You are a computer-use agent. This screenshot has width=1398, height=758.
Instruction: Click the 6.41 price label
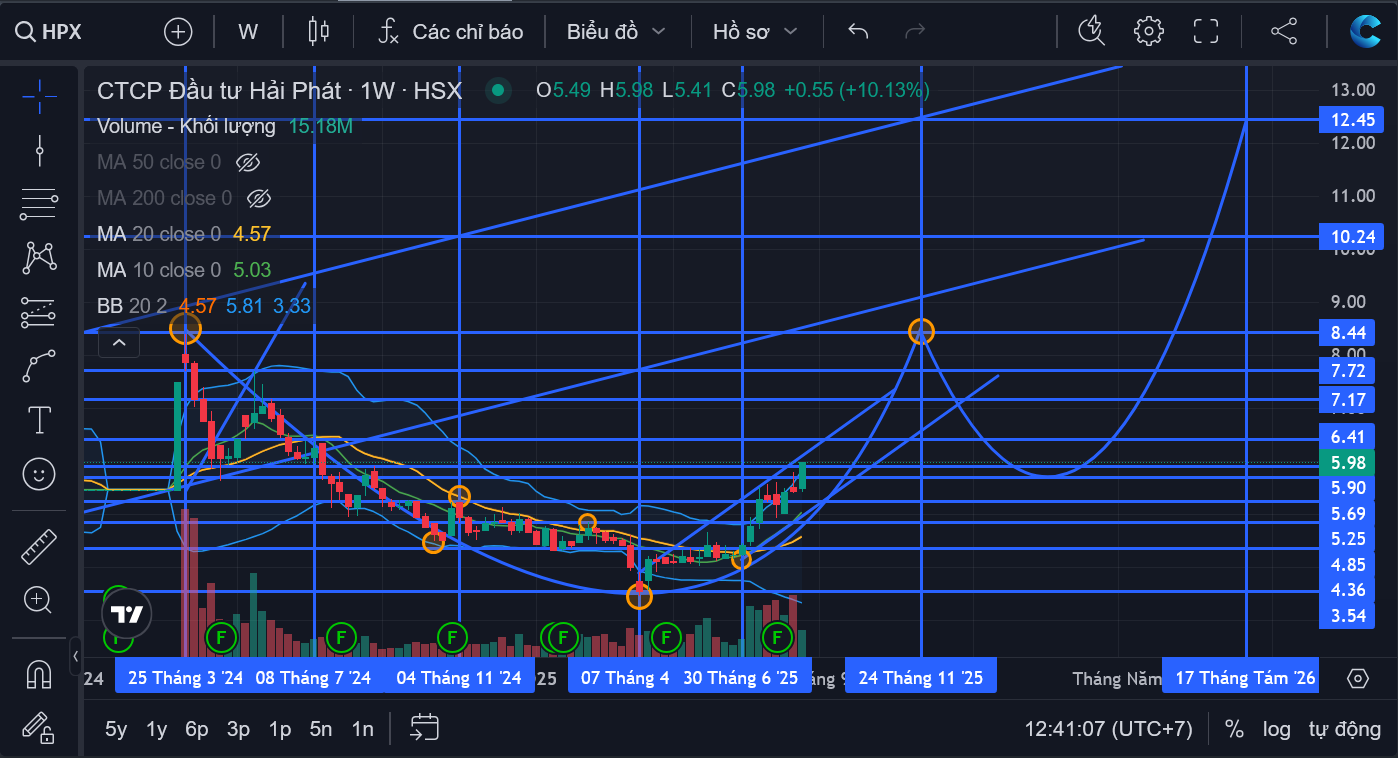(x=1347, y=436)
